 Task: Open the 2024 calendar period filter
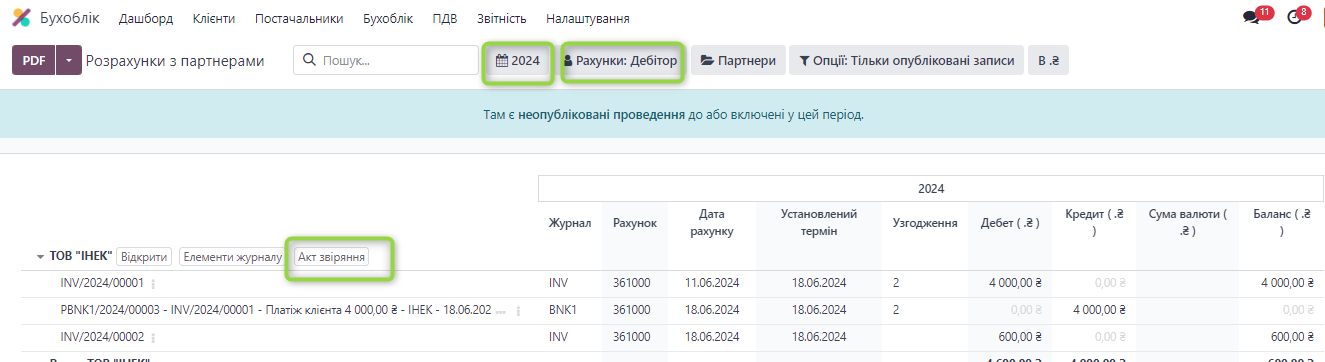pos(518,61)
